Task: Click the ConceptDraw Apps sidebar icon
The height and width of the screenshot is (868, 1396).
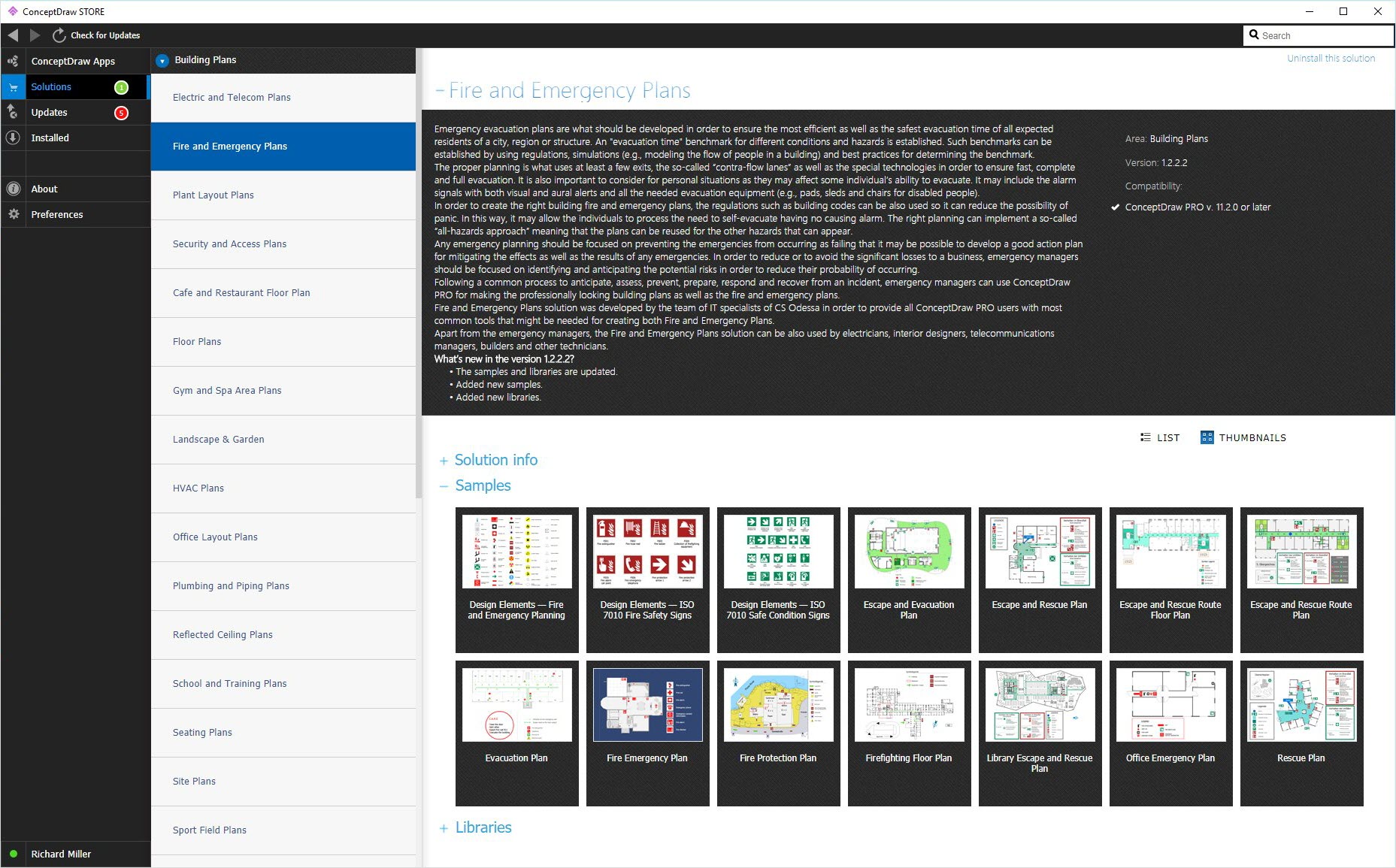Action: click(13, 61)
